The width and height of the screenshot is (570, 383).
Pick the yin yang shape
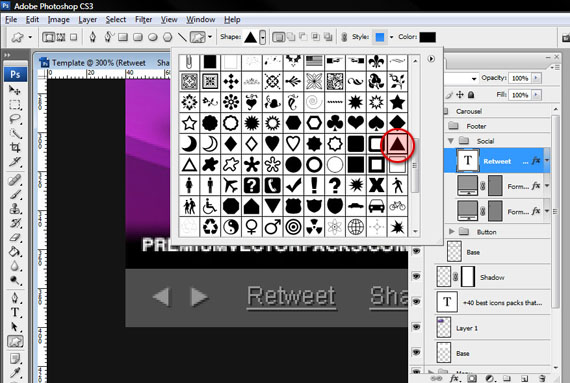(x=230, y=227)
